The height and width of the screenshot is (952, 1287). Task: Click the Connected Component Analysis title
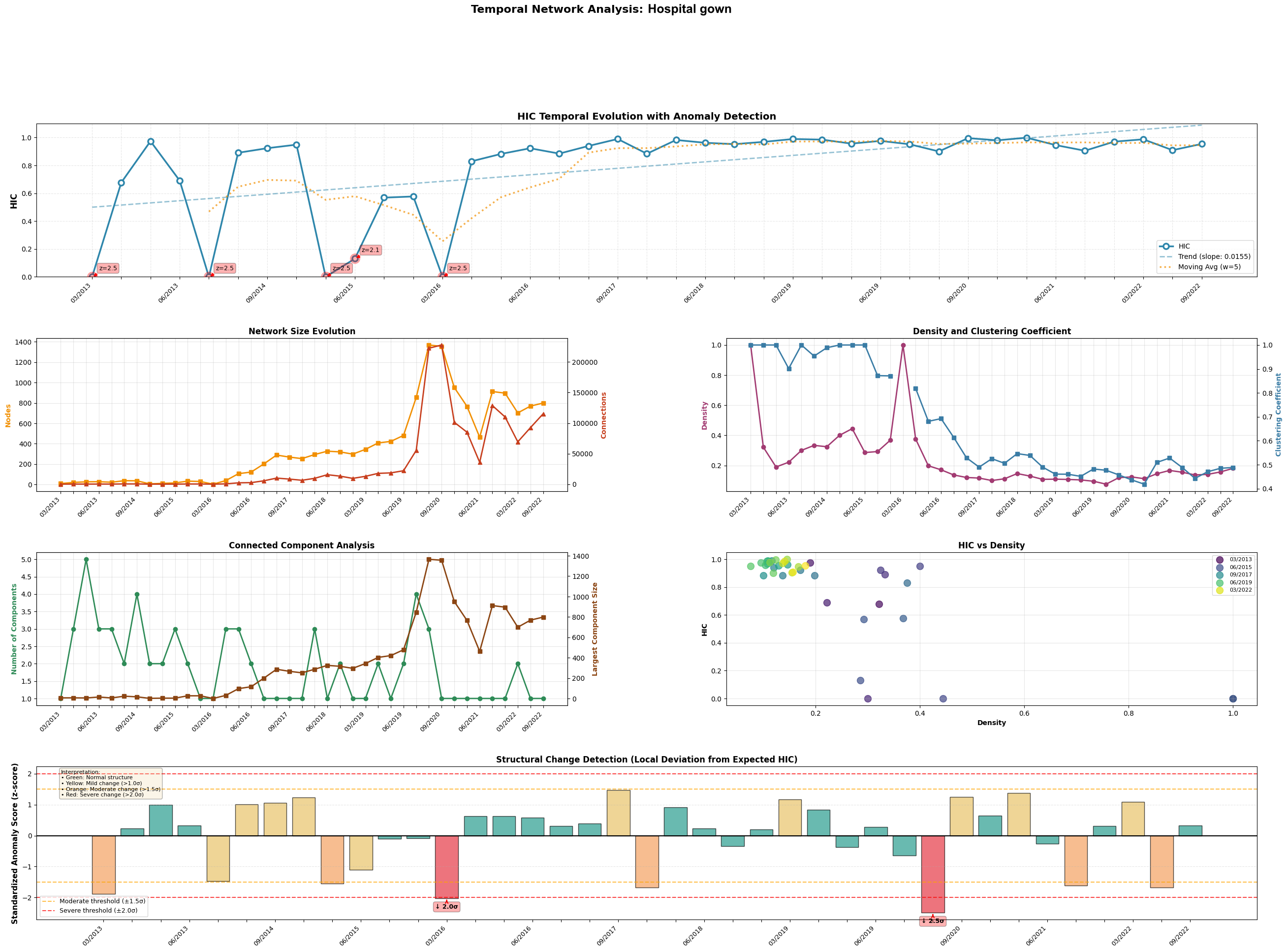[301, 545]
